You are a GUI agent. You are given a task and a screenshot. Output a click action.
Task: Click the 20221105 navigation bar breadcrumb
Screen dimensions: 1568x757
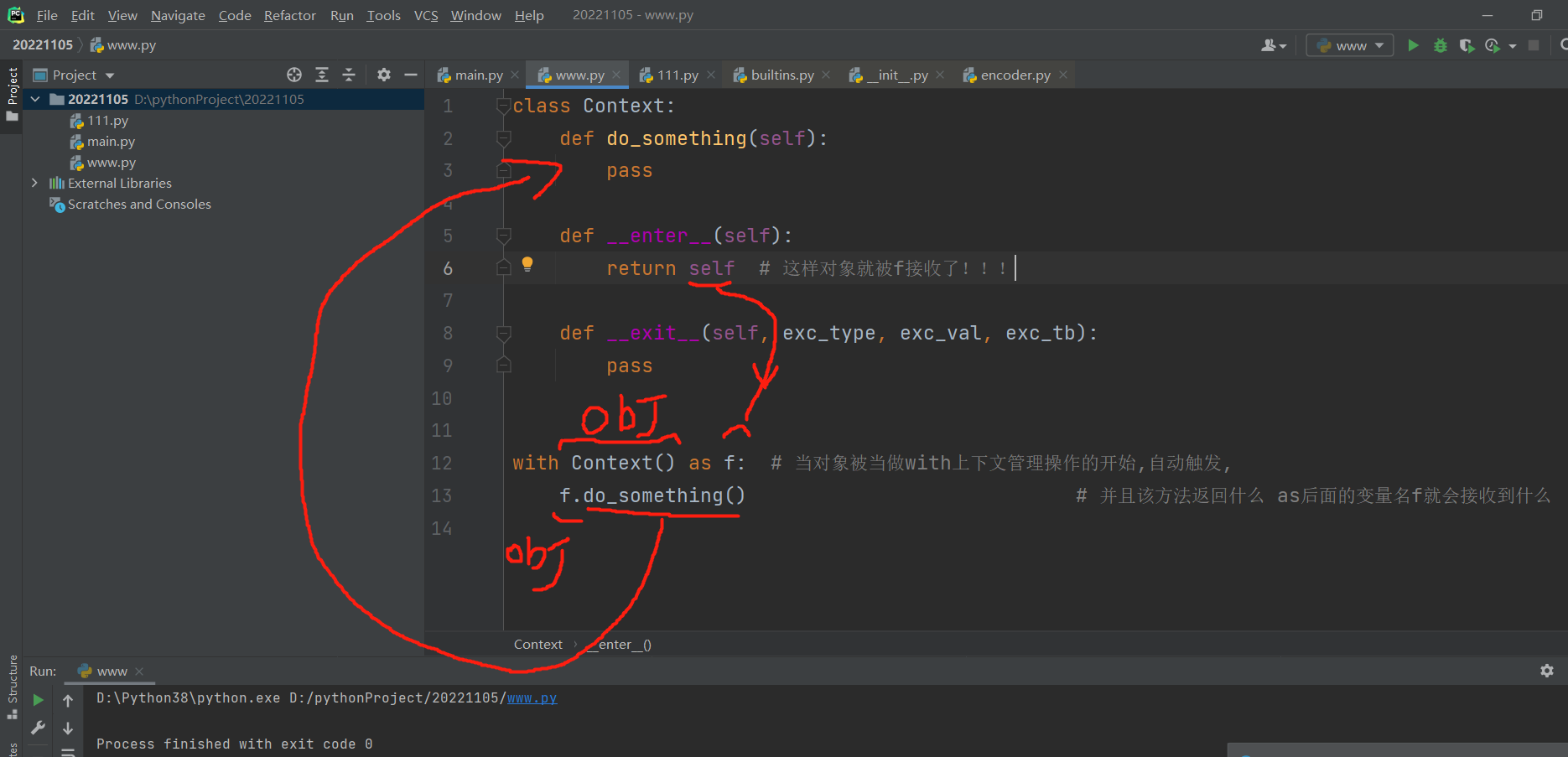pos(43,44)
